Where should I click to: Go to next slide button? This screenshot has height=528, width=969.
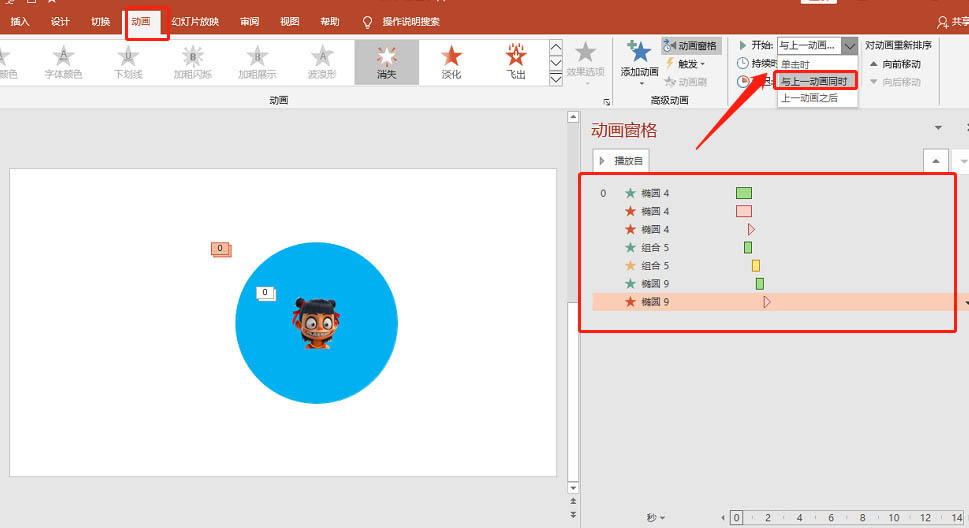click(x=573, y=514)
